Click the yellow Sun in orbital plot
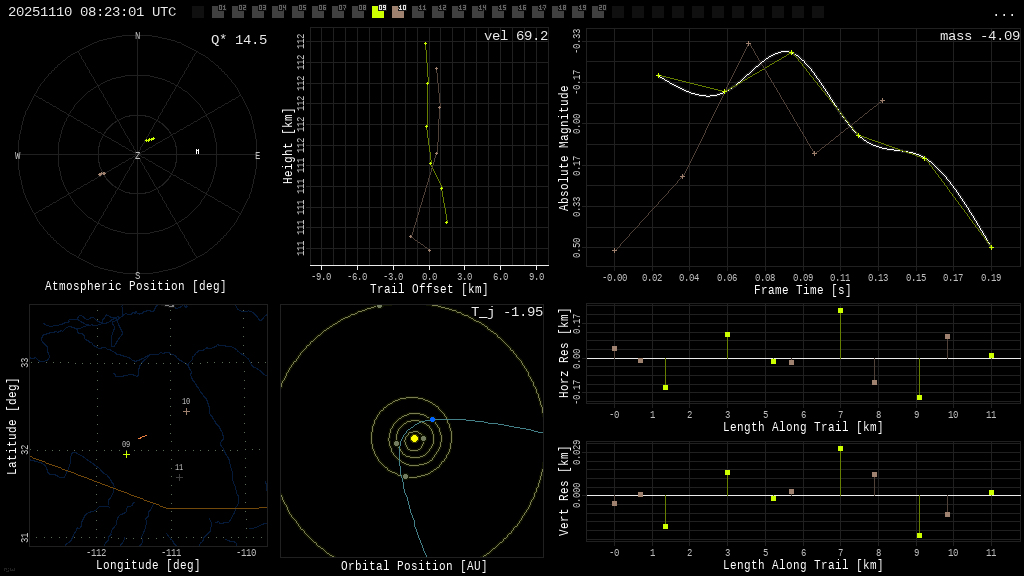Screen dimensions: 1024x576 pos(414,438)
